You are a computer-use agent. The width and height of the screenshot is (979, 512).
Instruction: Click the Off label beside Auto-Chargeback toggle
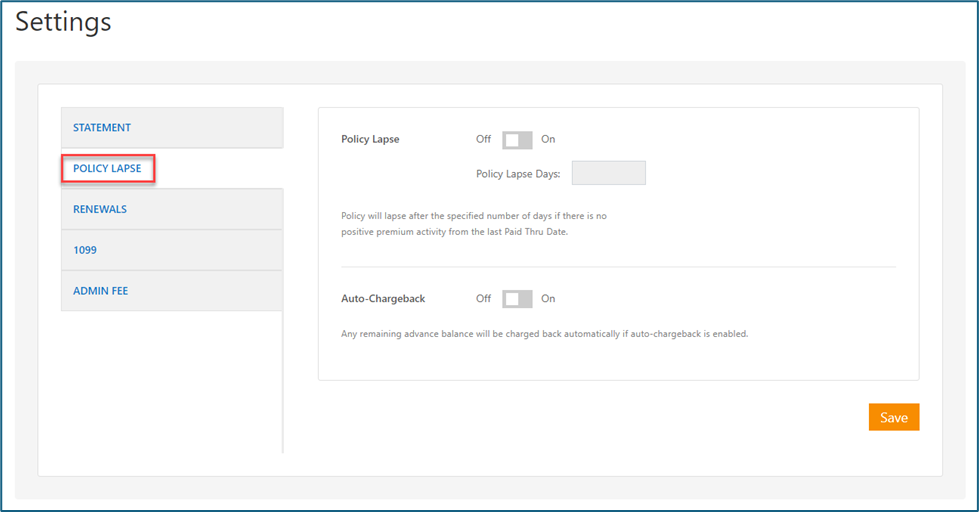coord(483,298)
